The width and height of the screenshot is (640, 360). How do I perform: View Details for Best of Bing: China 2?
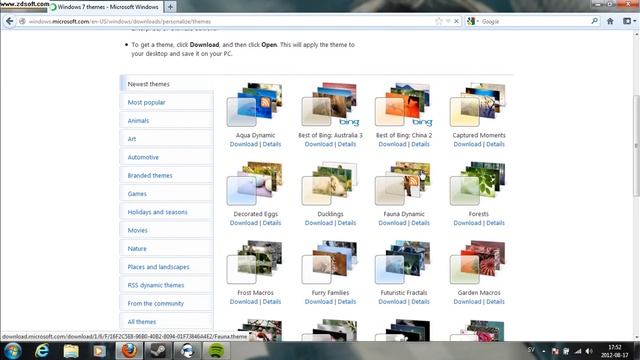420,144
